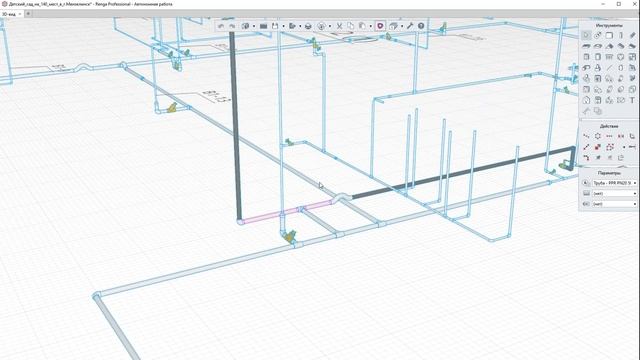The image size is (640, 360).
Task: Open small dropdown arrow in Действия panel
Action: pyautogui.click(x=624, y=147)
